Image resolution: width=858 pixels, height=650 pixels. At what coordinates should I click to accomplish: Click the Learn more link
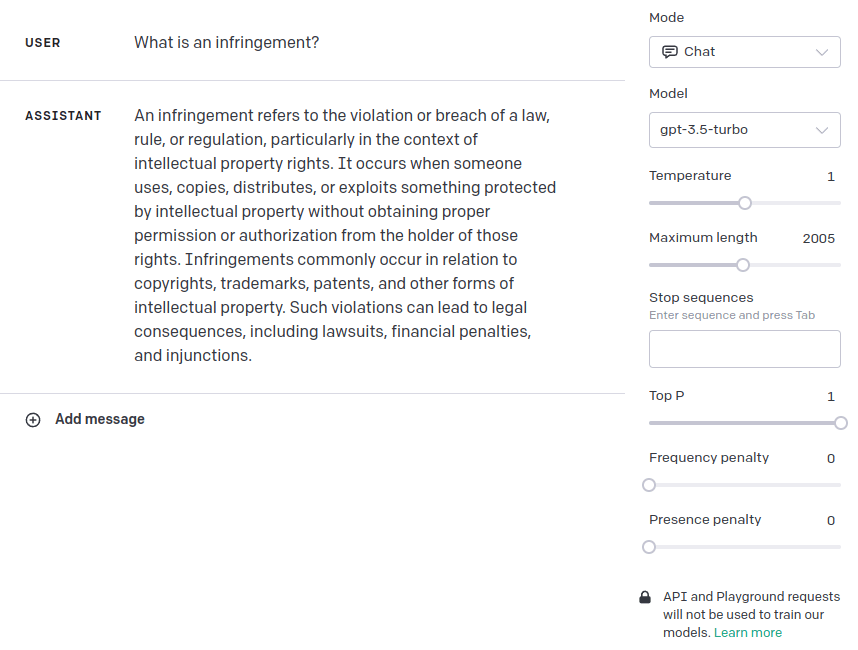coord(748,633)
